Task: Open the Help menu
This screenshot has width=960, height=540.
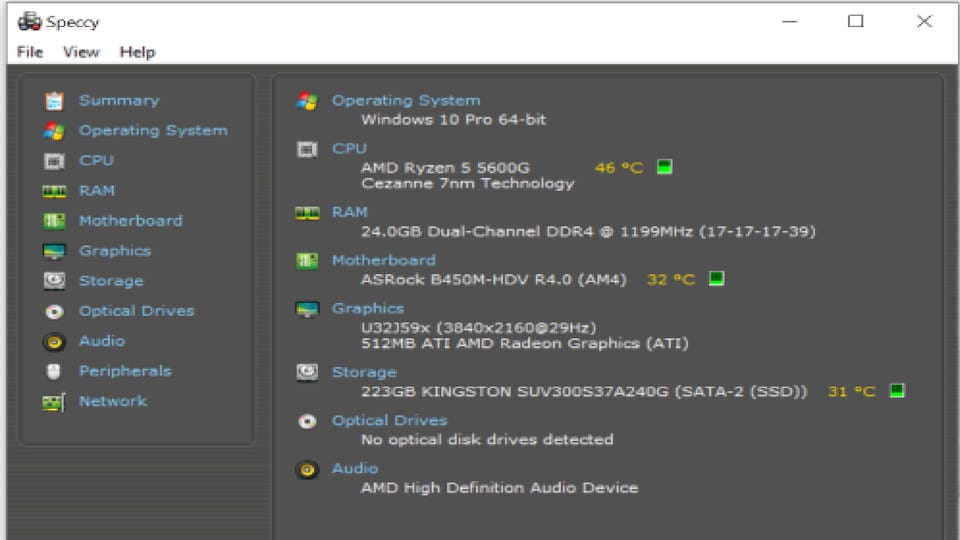Action: (137, 52)
